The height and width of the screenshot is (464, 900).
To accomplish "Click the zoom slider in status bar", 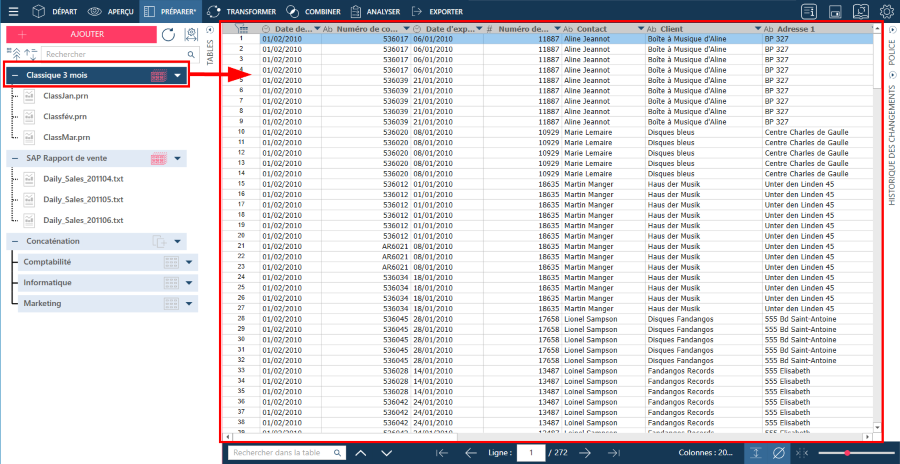I will coord(847,453).
